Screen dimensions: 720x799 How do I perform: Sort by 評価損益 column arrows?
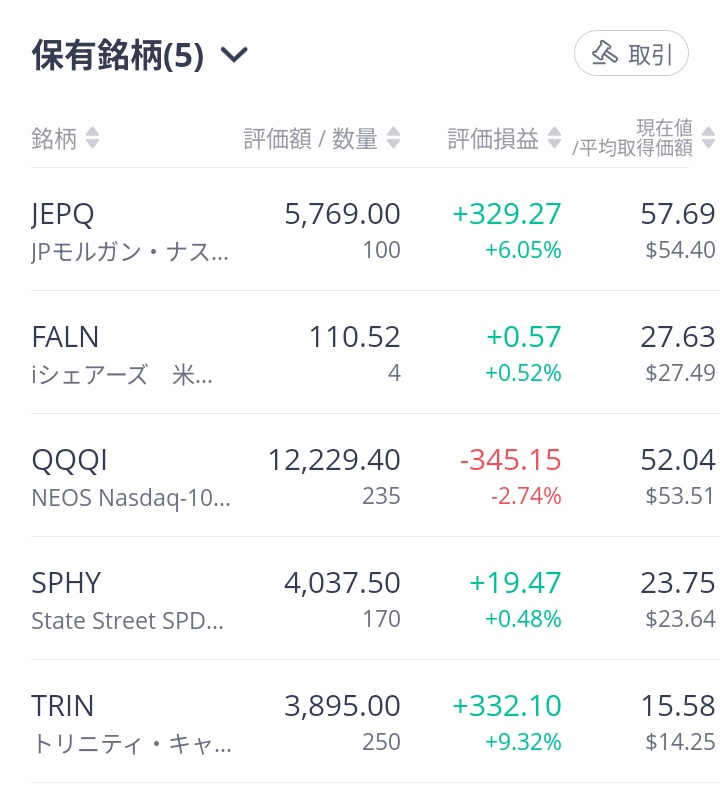click(554, 138)
